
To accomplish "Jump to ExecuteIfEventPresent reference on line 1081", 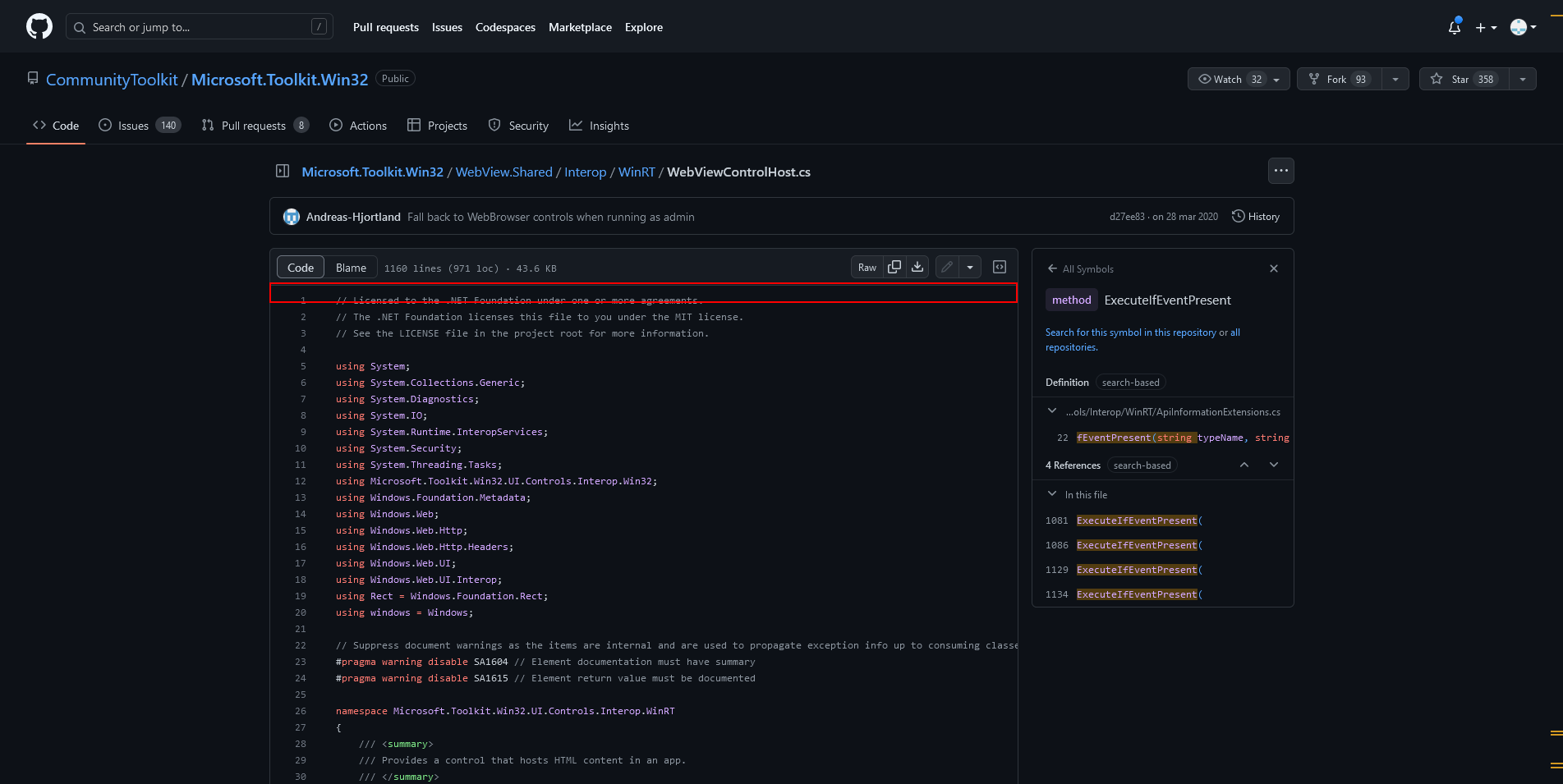I will [1138, 520].
